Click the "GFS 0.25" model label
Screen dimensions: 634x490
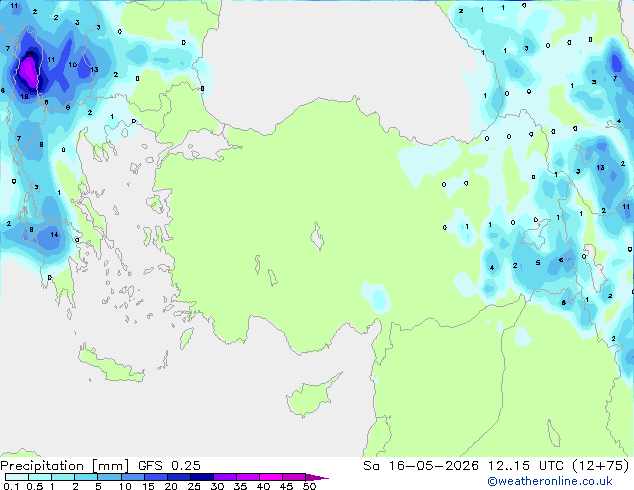click(169, 466)
